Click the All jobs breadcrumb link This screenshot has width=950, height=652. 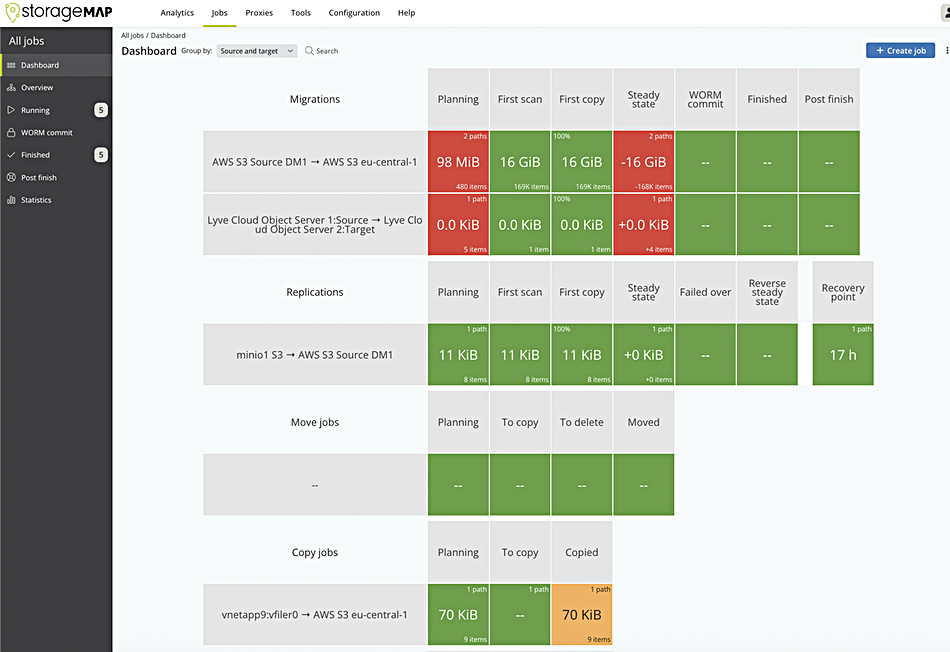click(x=132, y=35)
